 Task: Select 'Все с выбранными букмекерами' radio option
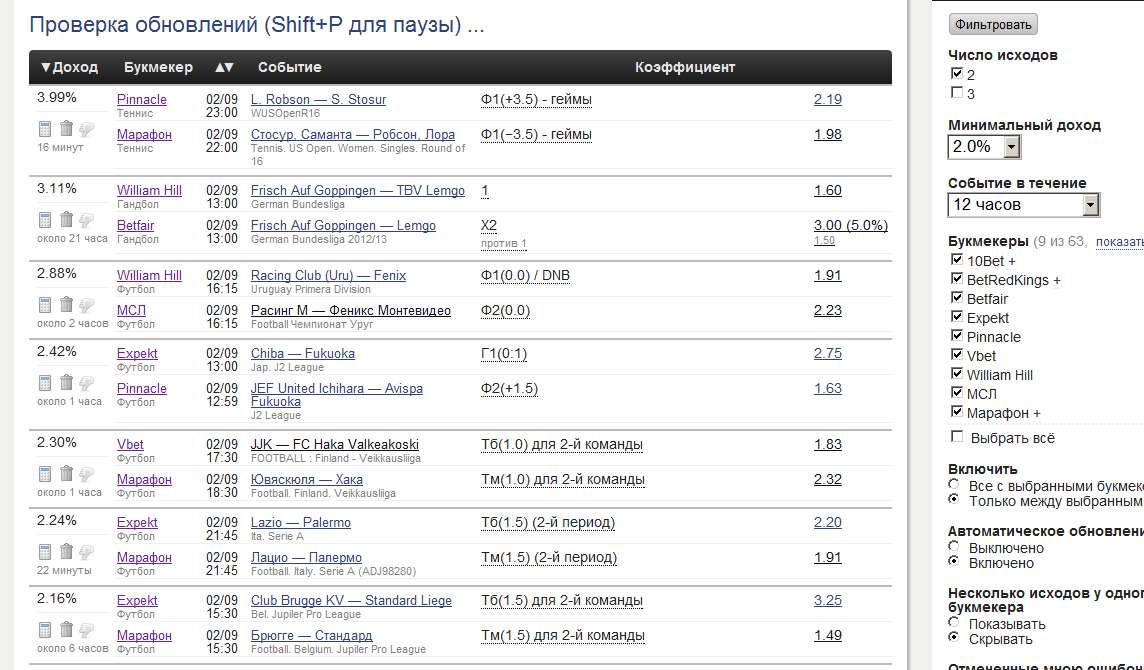pyautogui.click(x=954, y=485)
